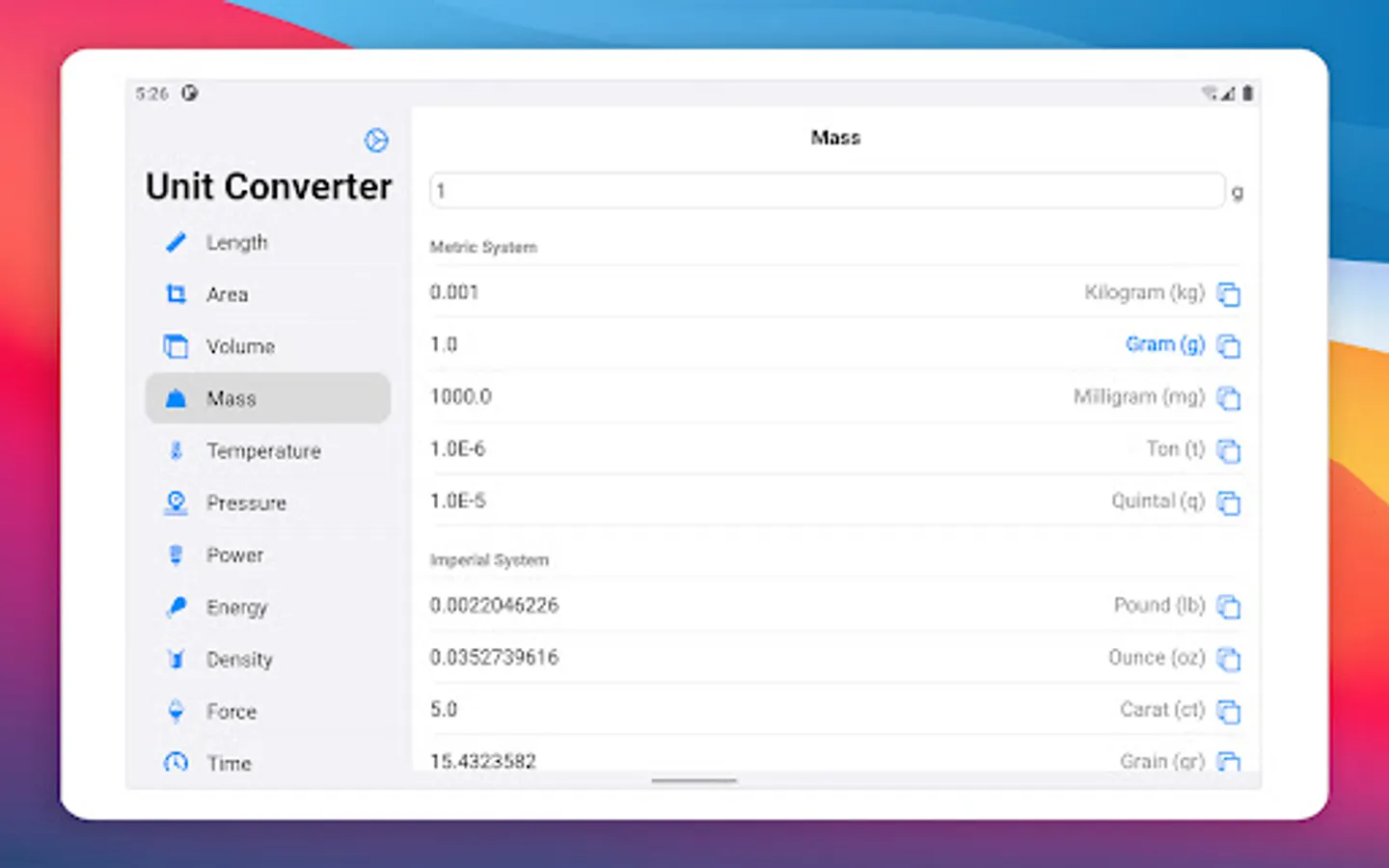Tap the bottom navigation handle bar
1389x868 pixels.
coord(694,780)
